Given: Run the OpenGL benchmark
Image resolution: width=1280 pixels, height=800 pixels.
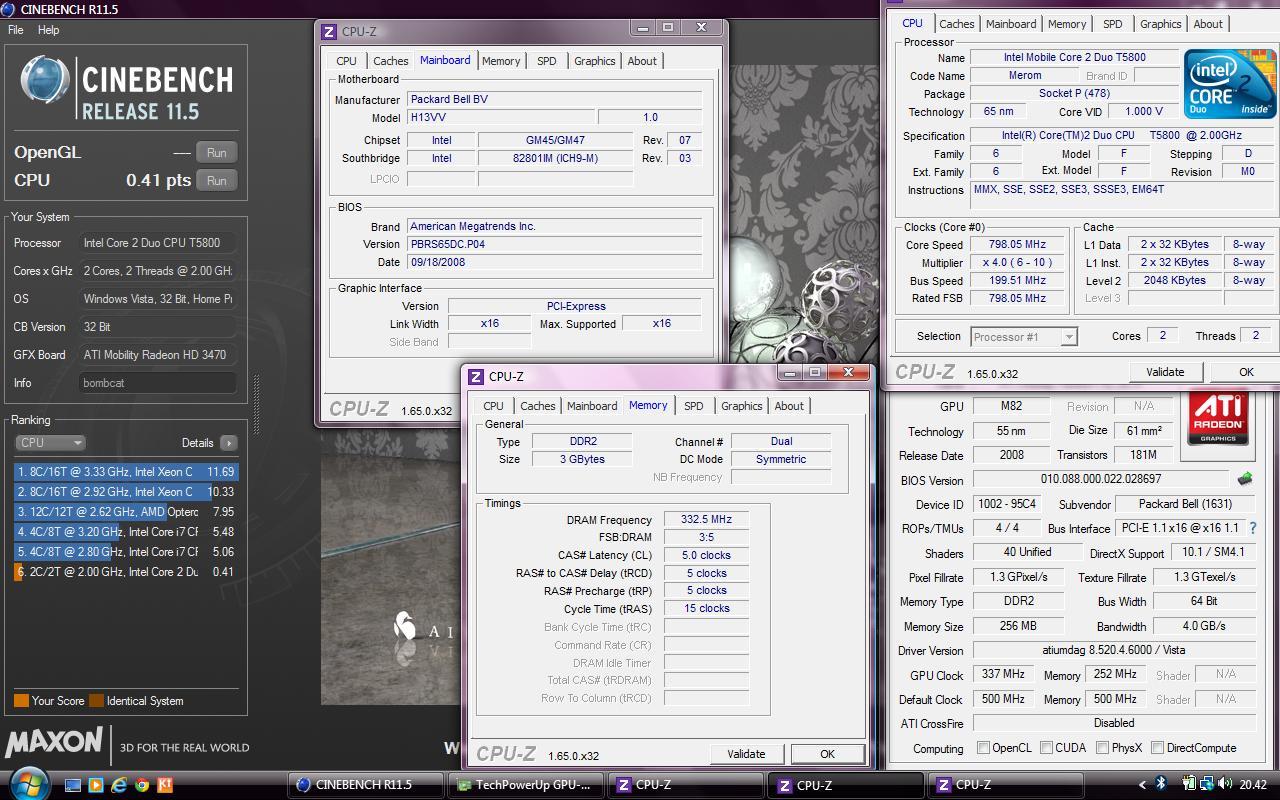Looking at the screenshot, I should coord(216,152).
